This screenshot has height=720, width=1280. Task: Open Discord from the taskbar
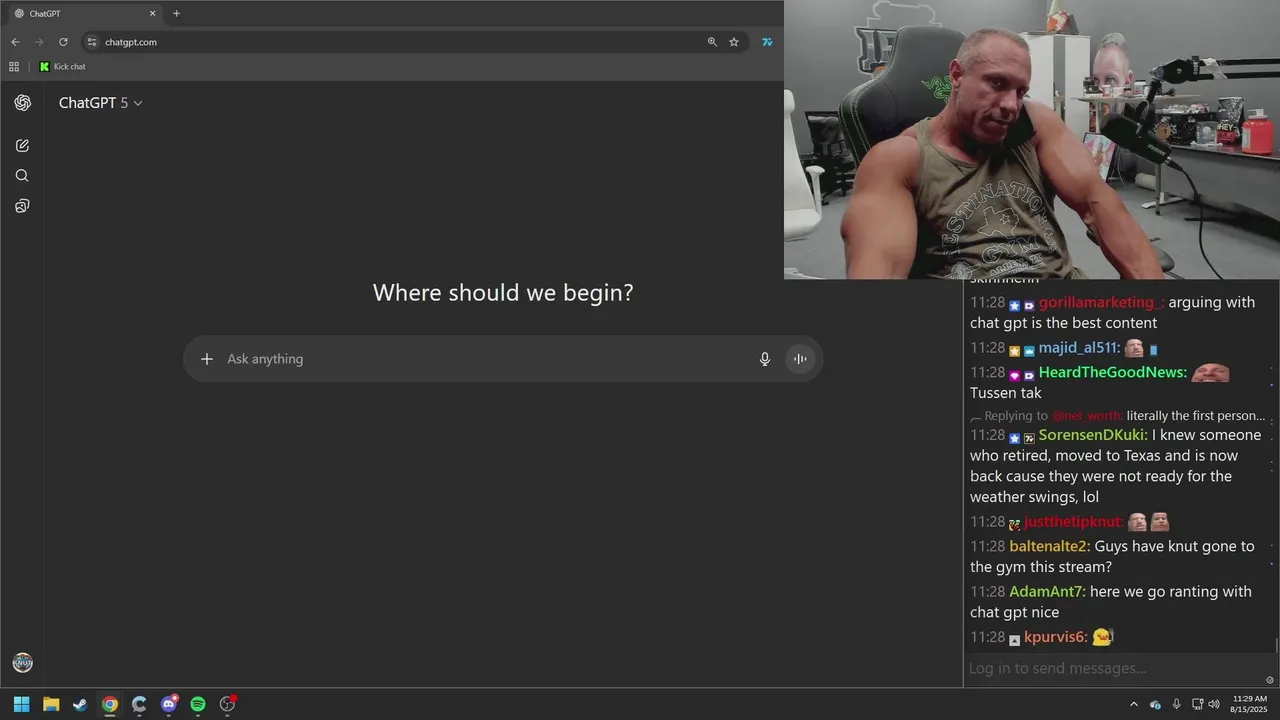[169, 704]
